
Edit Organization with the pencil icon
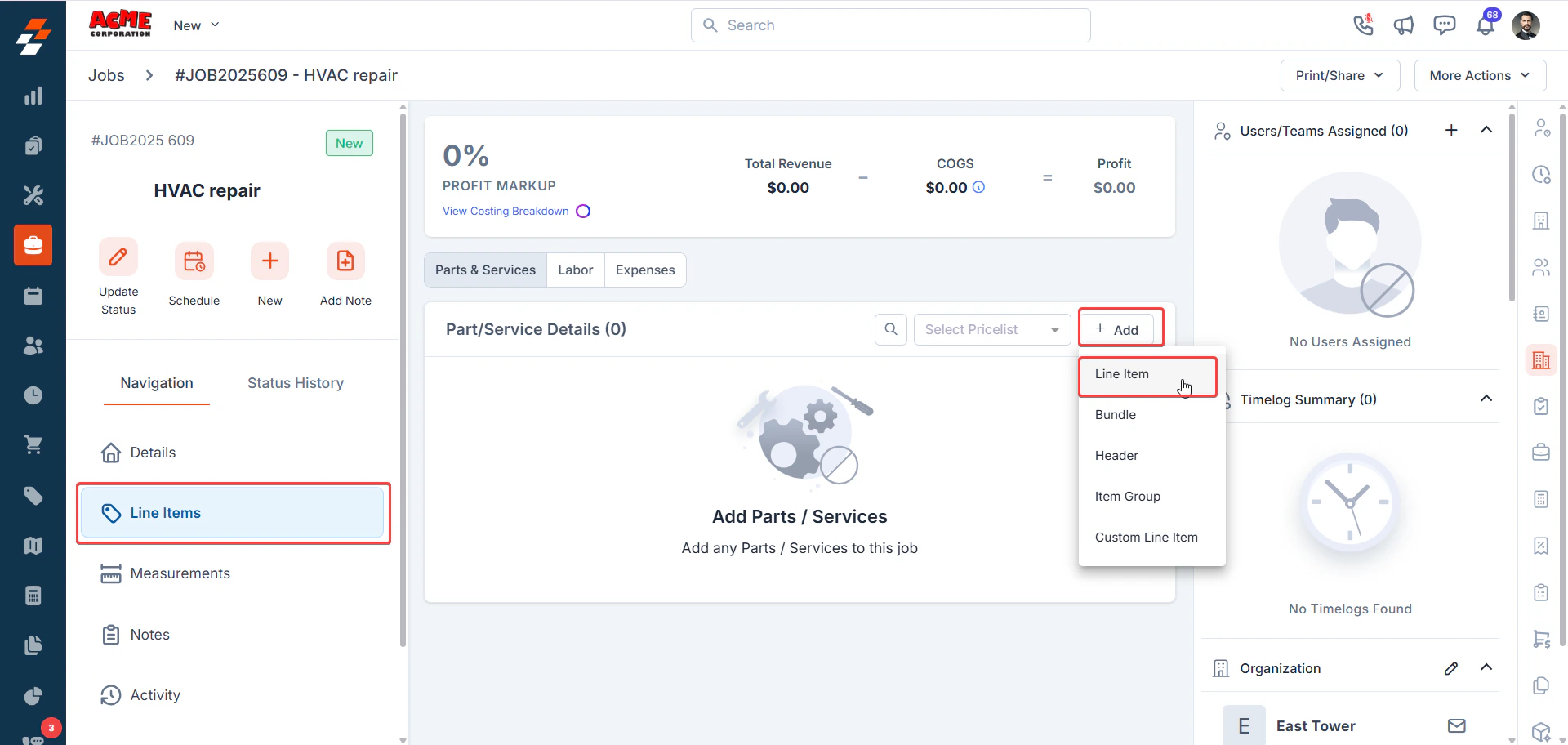[x=1451, y=668]
